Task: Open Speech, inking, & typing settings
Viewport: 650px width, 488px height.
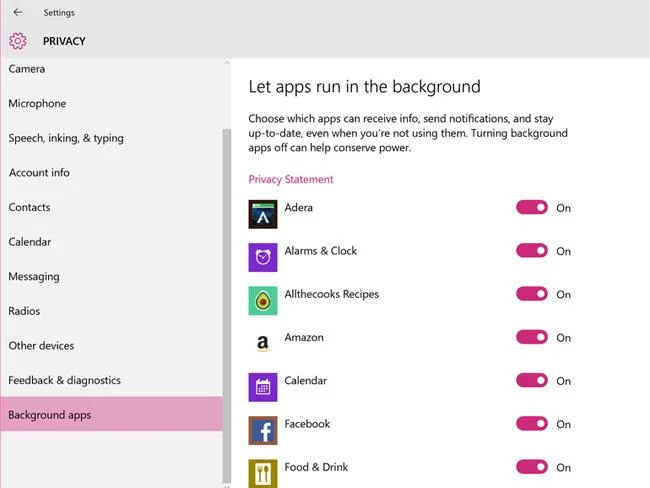Action: coord(111,138)
